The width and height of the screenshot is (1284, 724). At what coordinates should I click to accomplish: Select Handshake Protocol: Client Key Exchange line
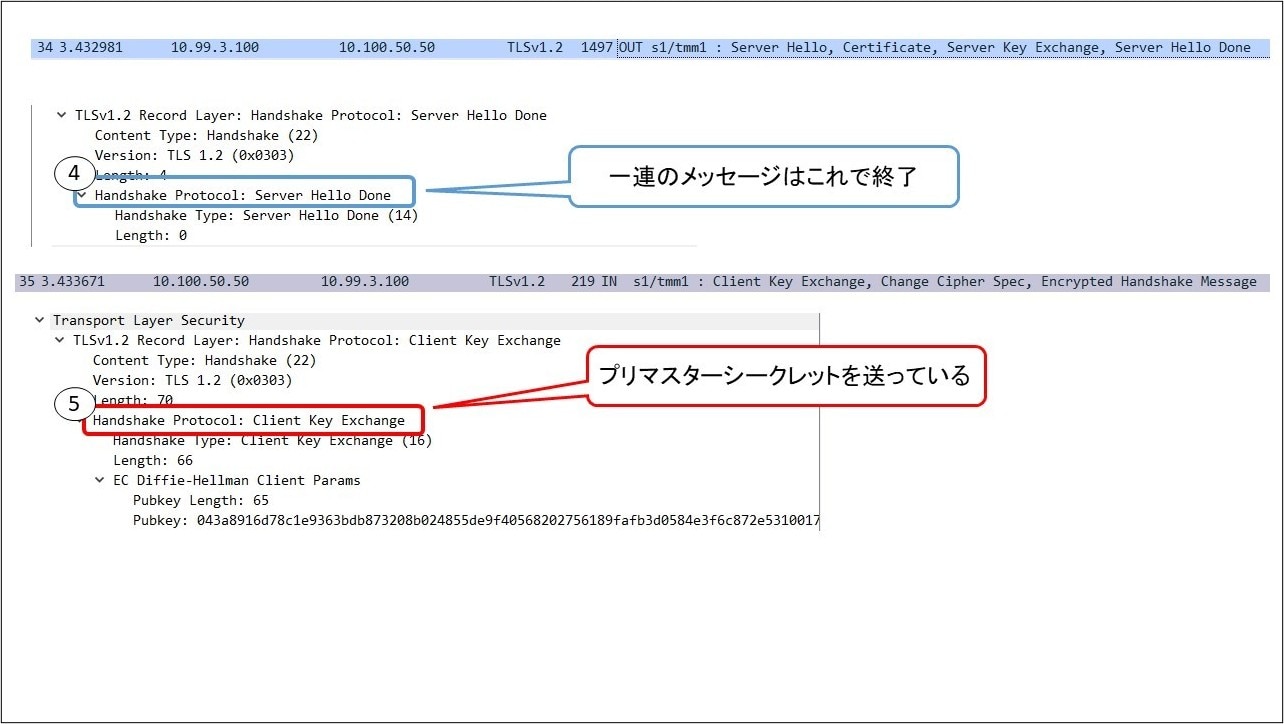(248, 421)
